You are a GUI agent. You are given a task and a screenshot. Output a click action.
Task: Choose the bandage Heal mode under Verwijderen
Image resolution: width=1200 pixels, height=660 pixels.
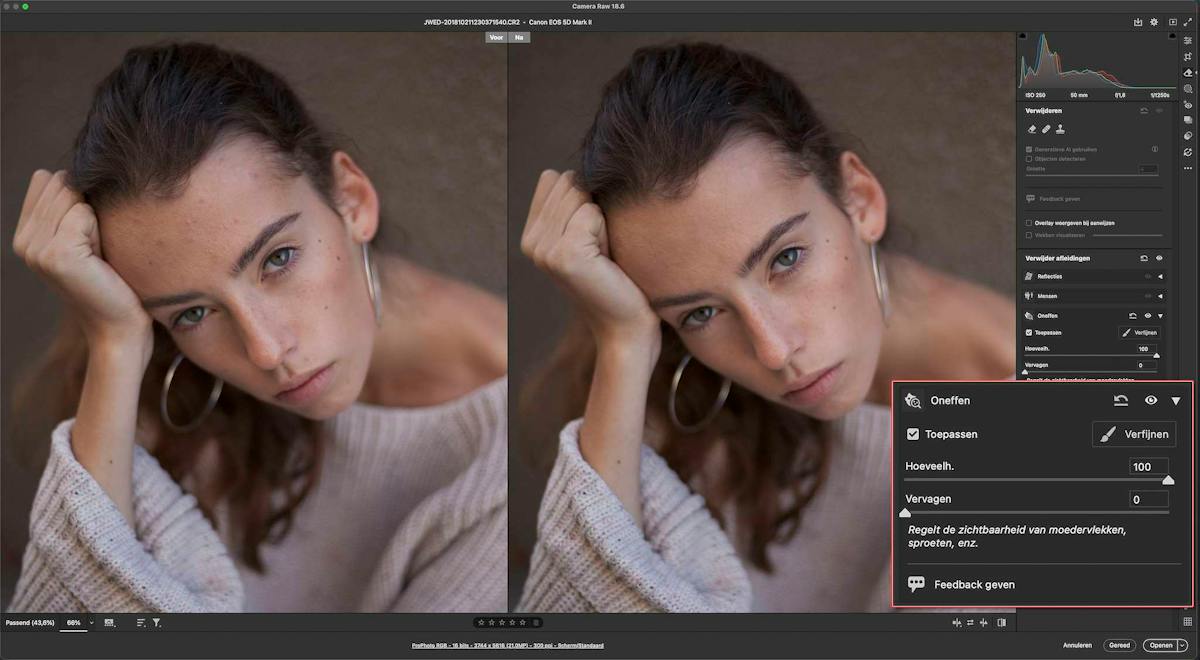[1046, 129]
